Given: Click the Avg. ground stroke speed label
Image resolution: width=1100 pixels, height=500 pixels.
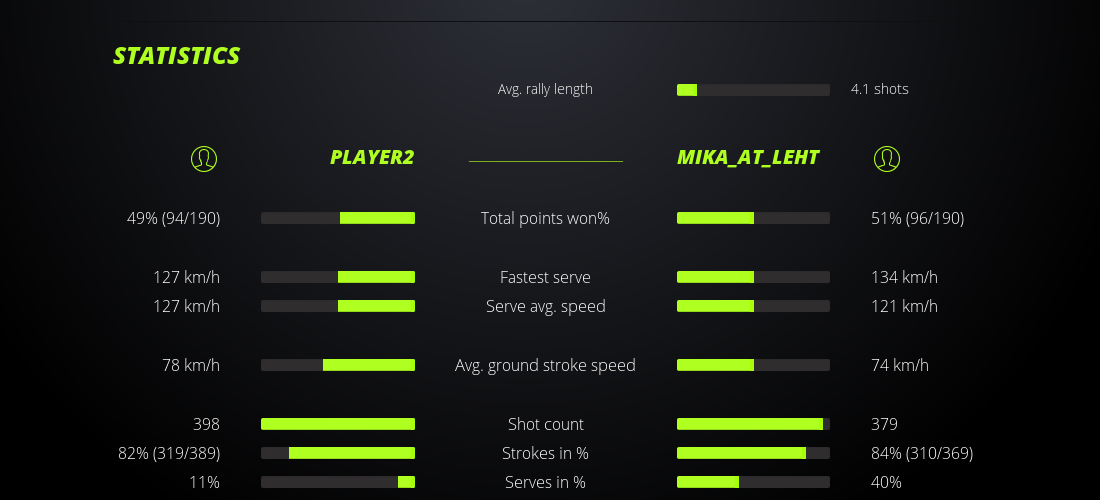Looking at the screenshot, I should tap(545, 365).
